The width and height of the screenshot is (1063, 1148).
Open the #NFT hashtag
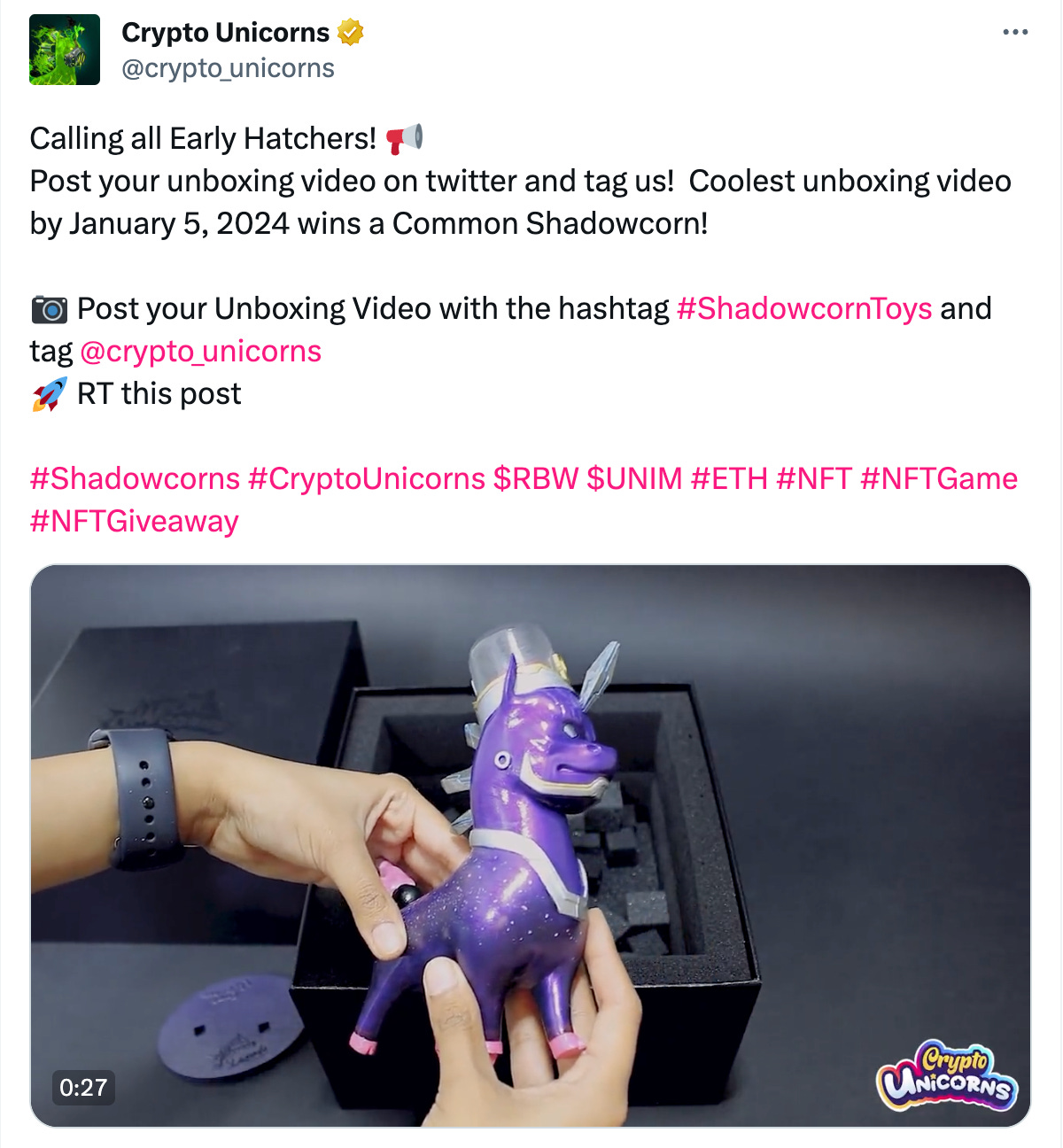coord(814,478)
